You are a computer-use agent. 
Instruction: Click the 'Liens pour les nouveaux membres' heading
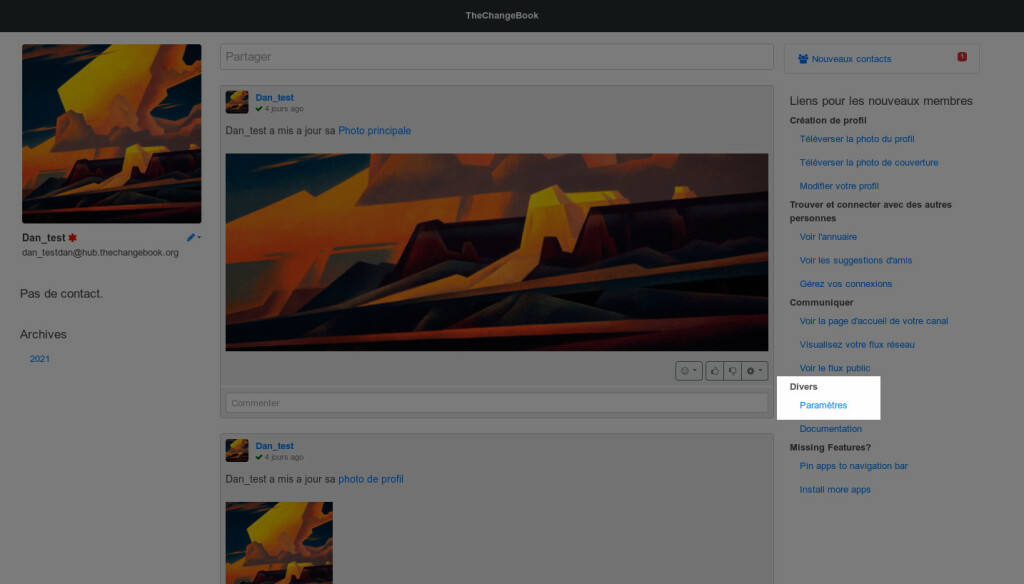(881, 101)
